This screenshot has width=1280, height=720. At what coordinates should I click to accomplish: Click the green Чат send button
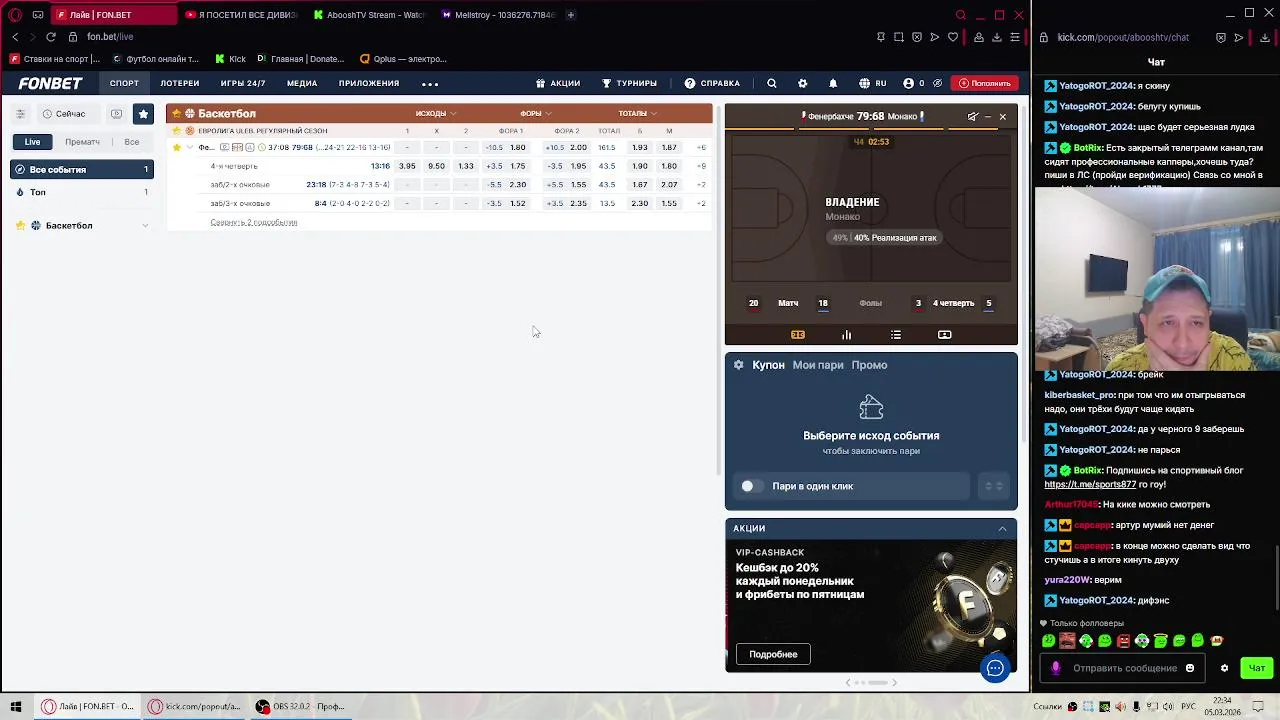pyautogui.click(x=1257, y=668)
